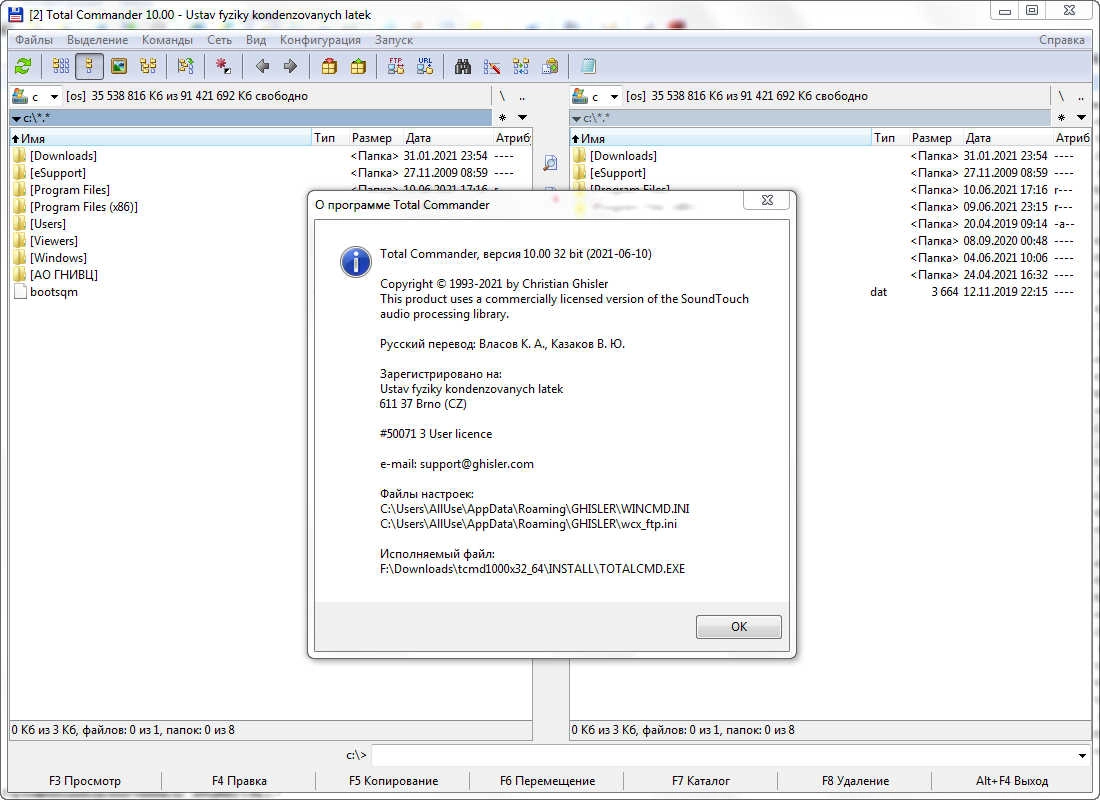
Task: Show the directory tree view
Action: pos(148,67)
